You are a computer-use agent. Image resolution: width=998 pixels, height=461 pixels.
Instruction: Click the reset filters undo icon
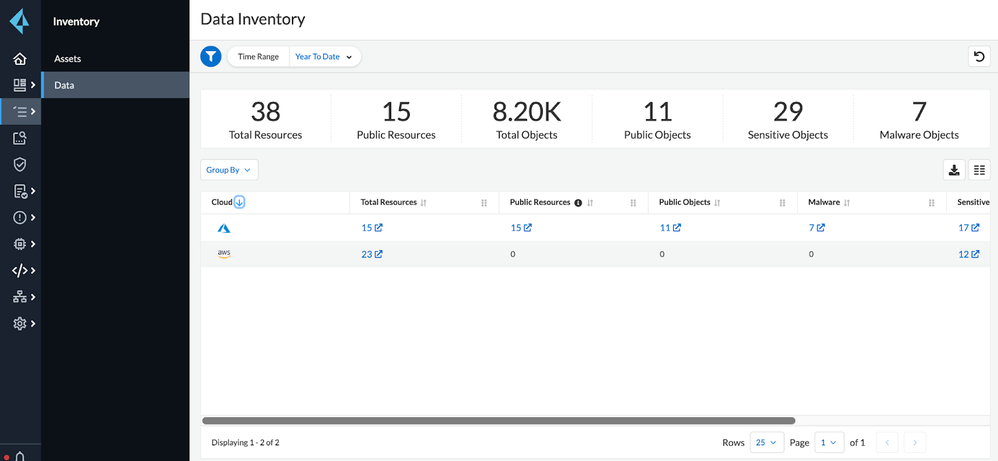coord(979,57)
